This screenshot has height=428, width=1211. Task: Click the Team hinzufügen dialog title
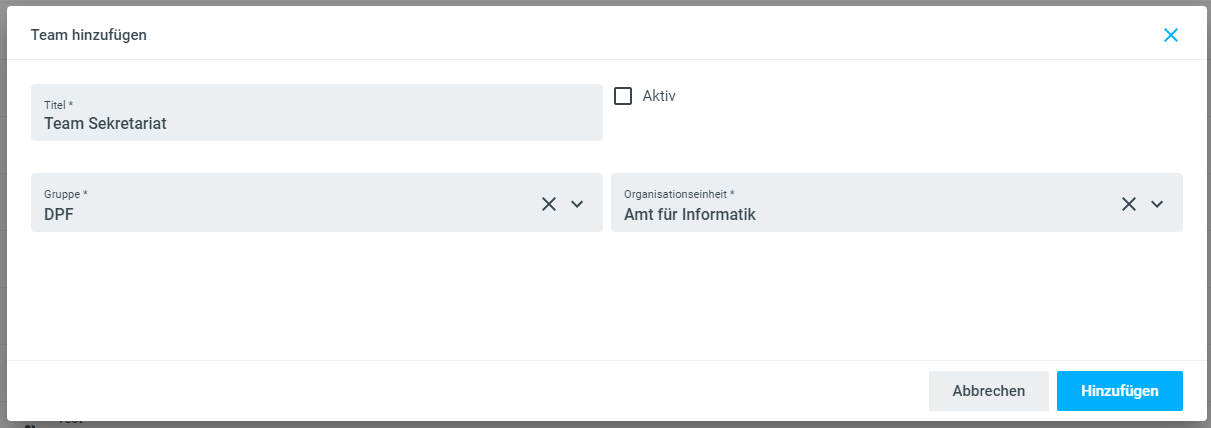(x=89, y=35)
